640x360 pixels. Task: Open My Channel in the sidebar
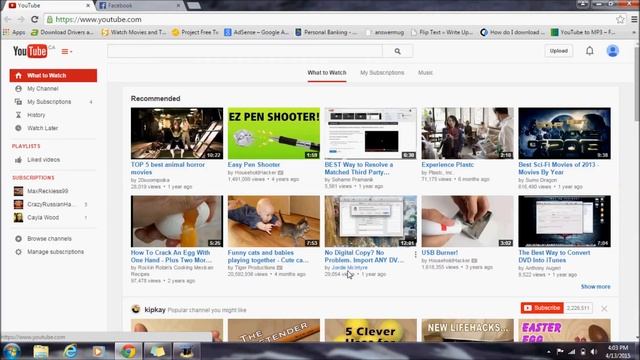42,89
